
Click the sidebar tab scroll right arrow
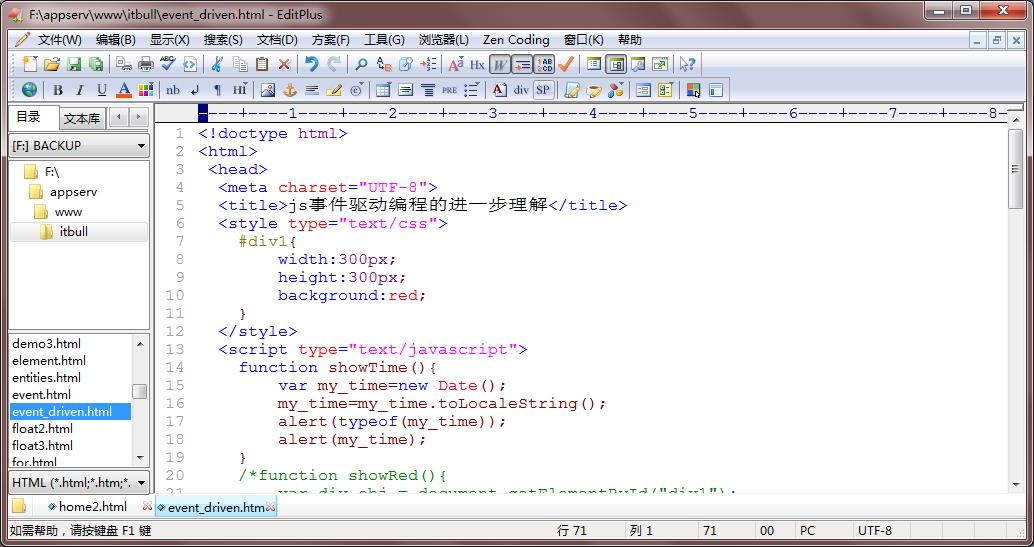[x=138, y=118]
